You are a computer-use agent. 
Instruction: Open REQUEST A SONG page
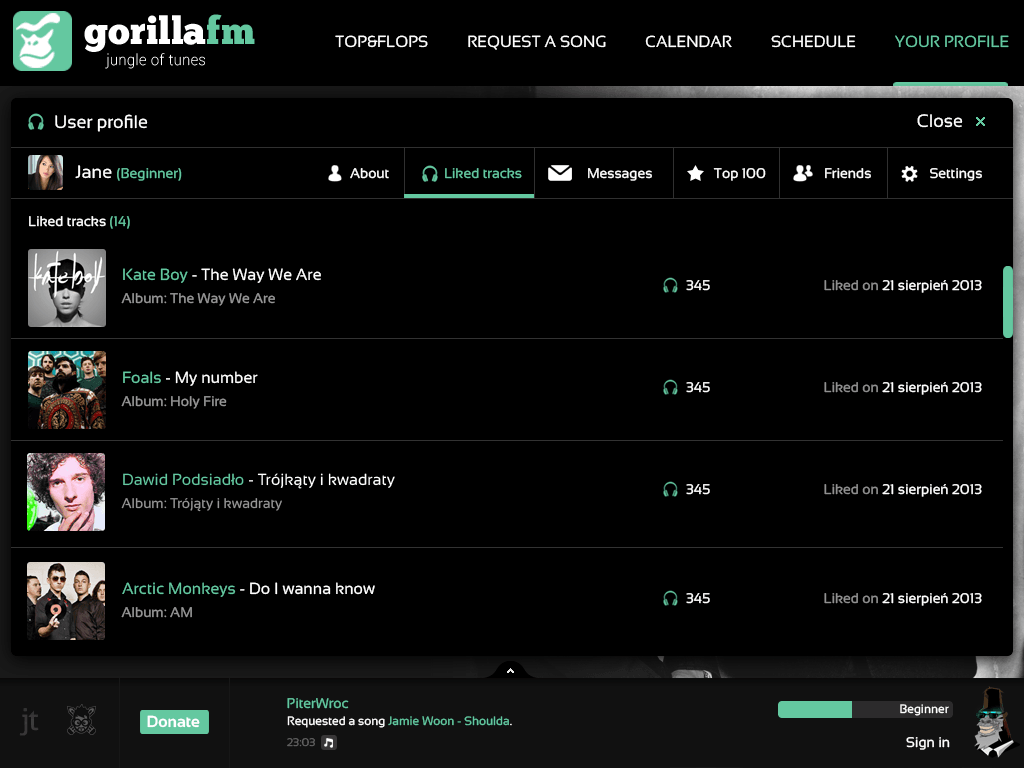536,41
